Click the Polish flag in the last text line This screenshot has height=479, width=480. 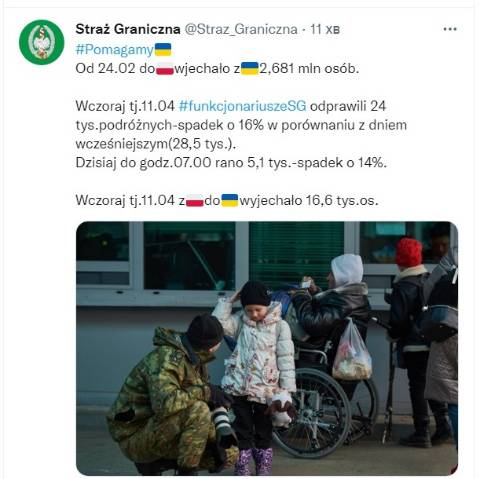click(195, 200)
